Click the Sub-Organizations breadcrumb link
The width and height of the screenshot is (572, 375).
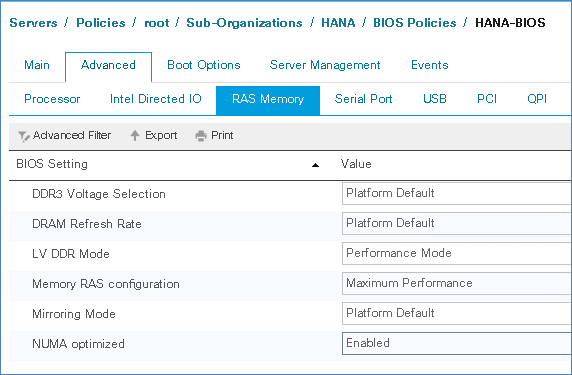[x=244, y=23]
